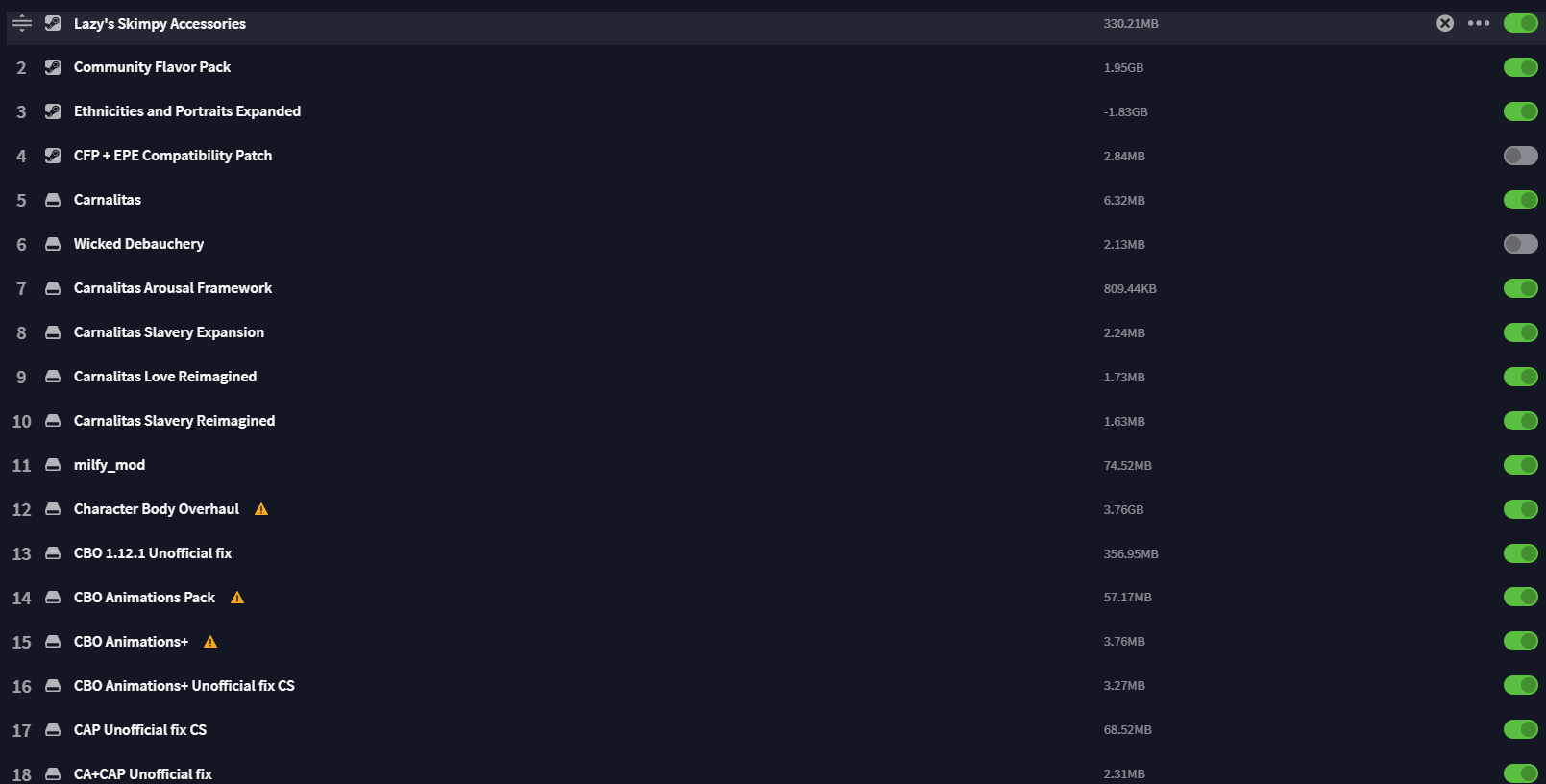
Task: Click the warning triangle beside CBO Animations+
Action: click(x=210, y=642)
